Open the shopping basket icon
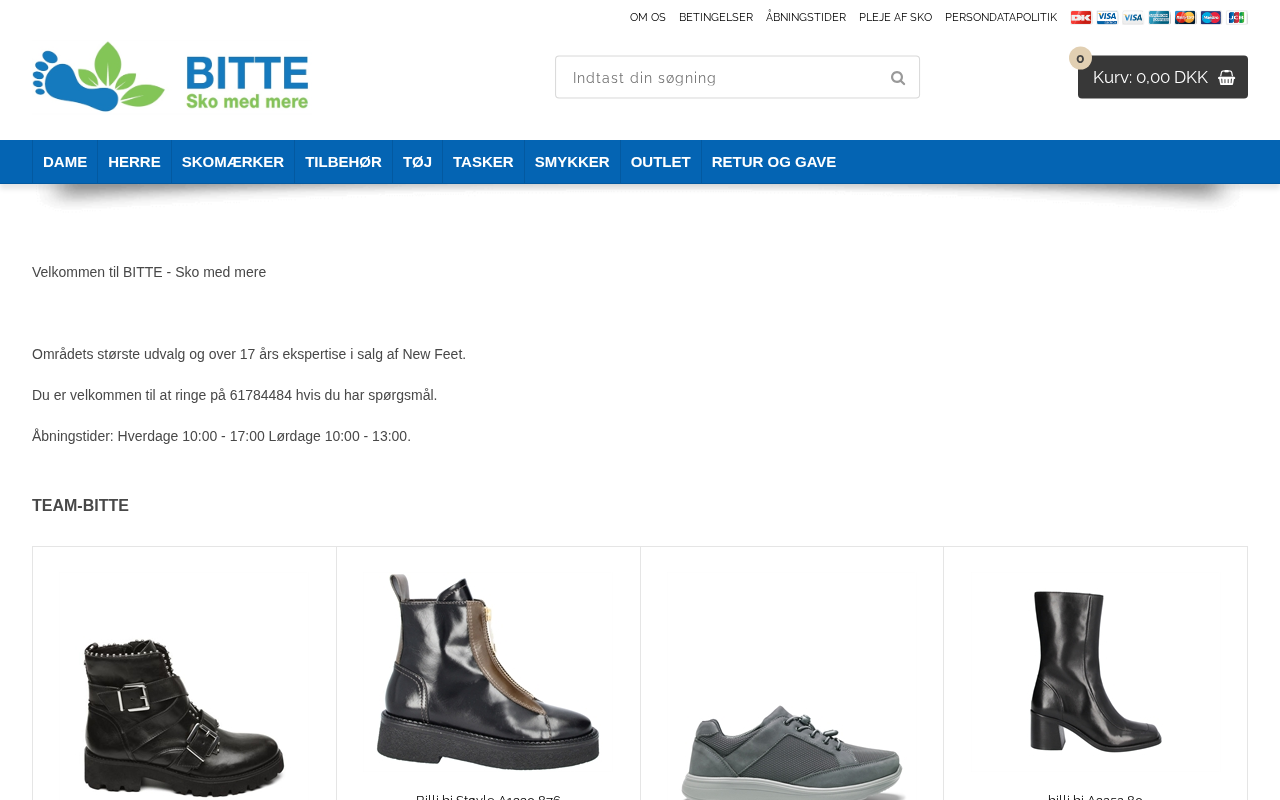Screen dimensions: 1280x800 click(1226, 78)
